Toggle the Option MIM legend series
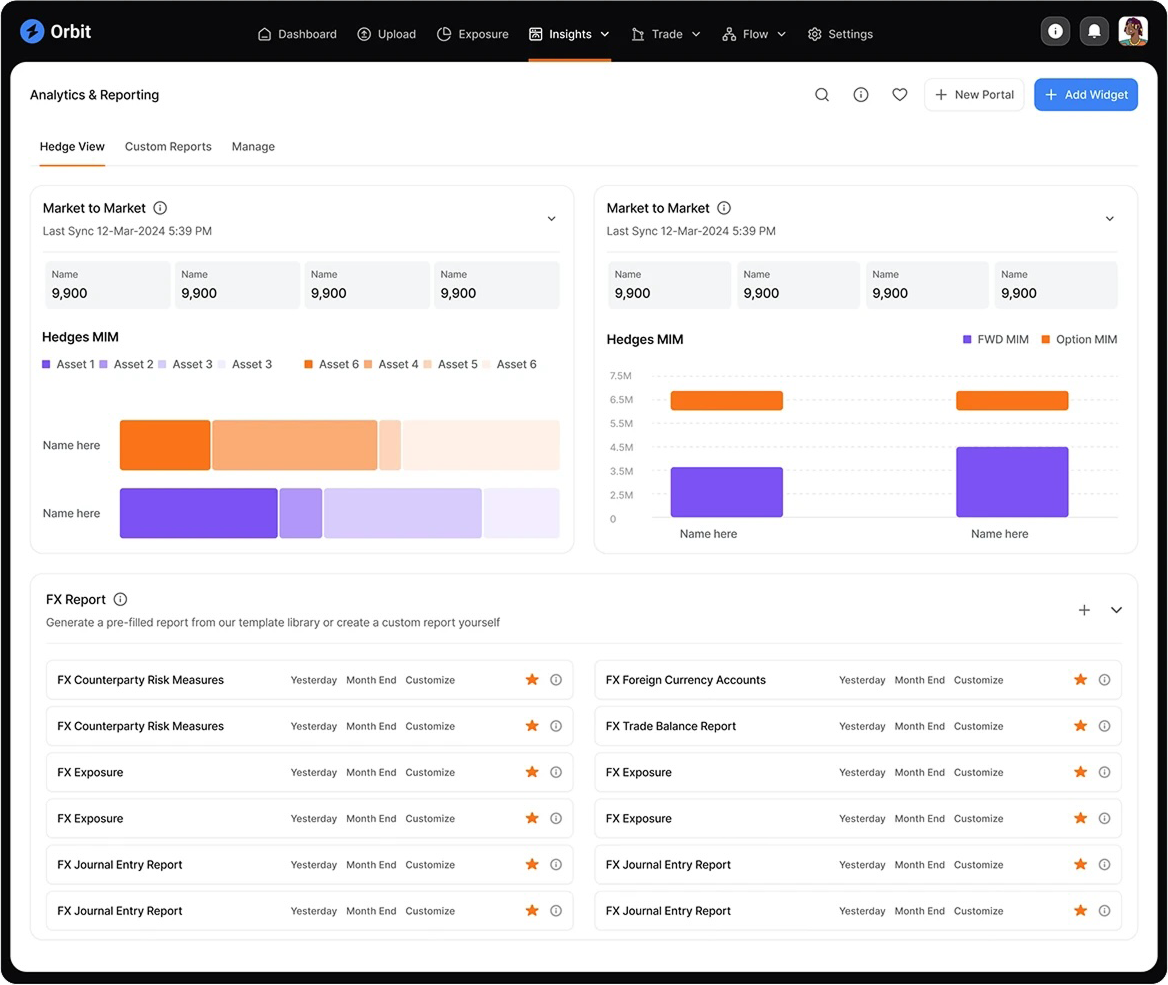Viewport: 1168px width, 985px height. pyautogui.click(x=1078, y=340)
